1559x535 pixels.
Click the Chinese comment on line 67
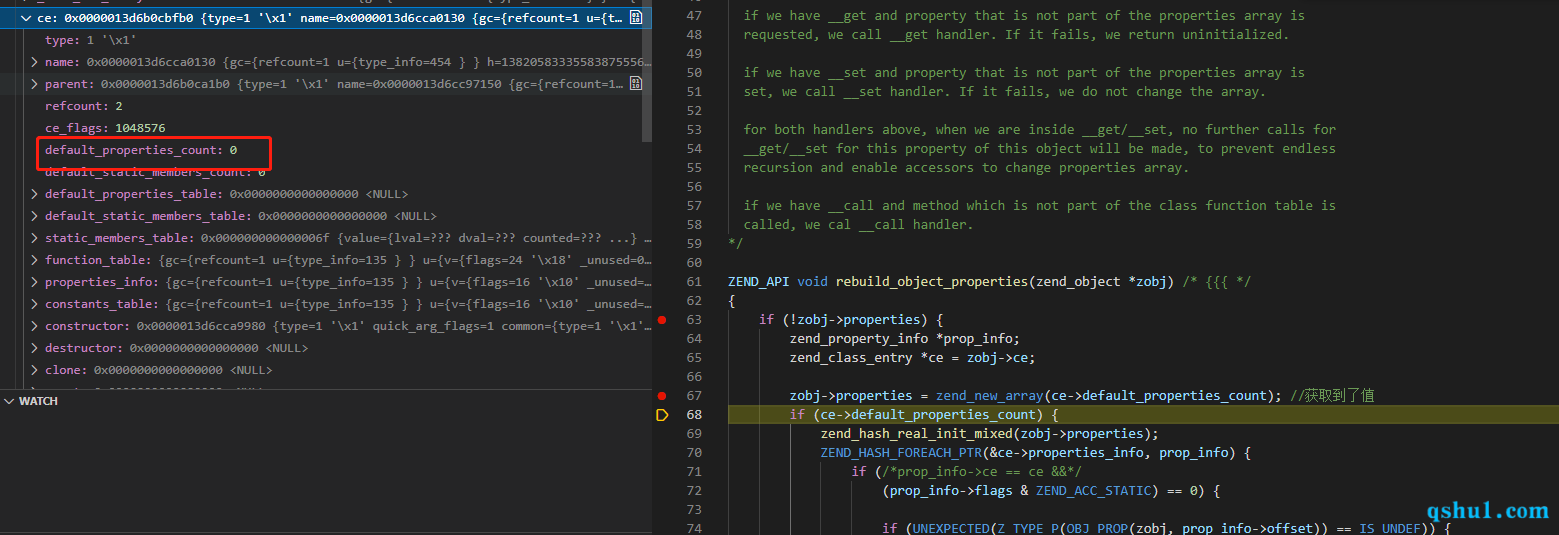click(1332, 396)
